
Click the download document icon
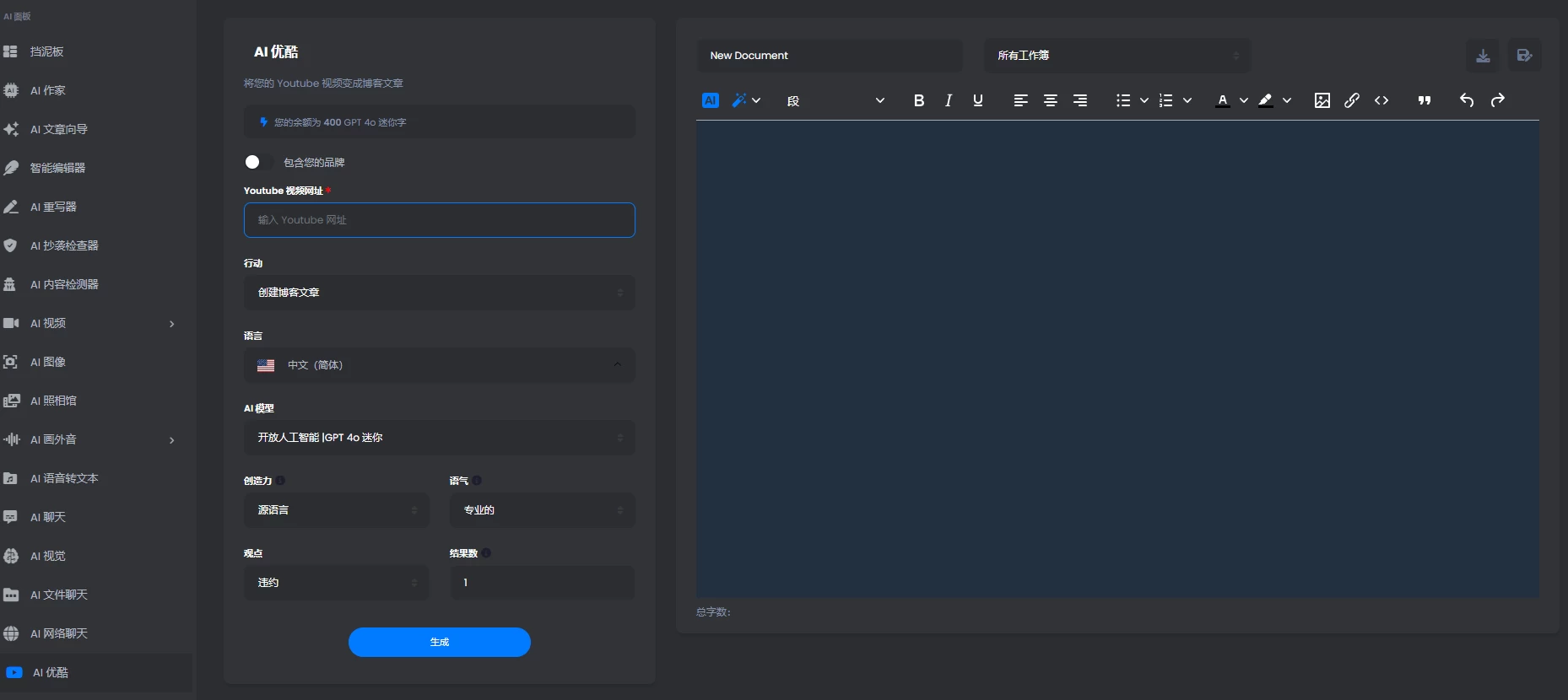[x=1483, y=56]
